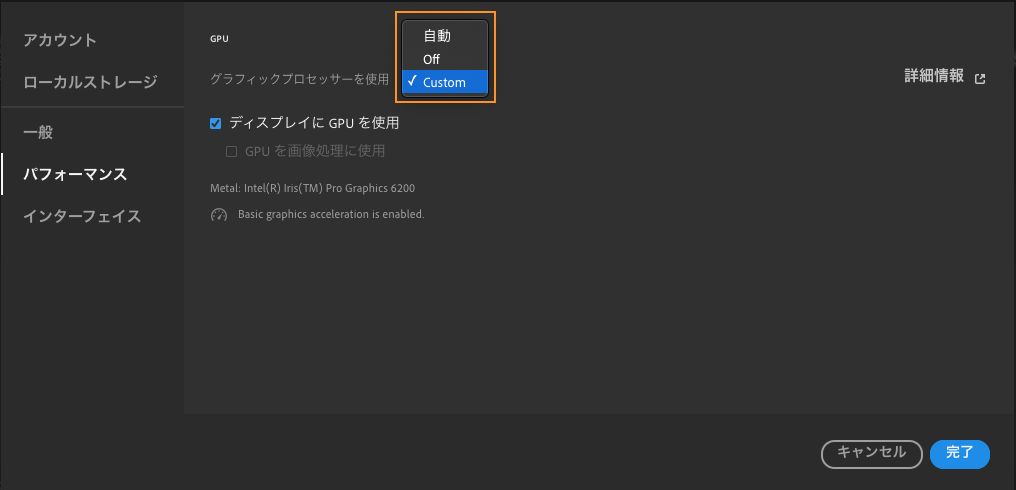Toggle ディスプレイに GPU を使用 checkbox
This screenshot has height=490, width=1016.
click(x=216, y=123)
